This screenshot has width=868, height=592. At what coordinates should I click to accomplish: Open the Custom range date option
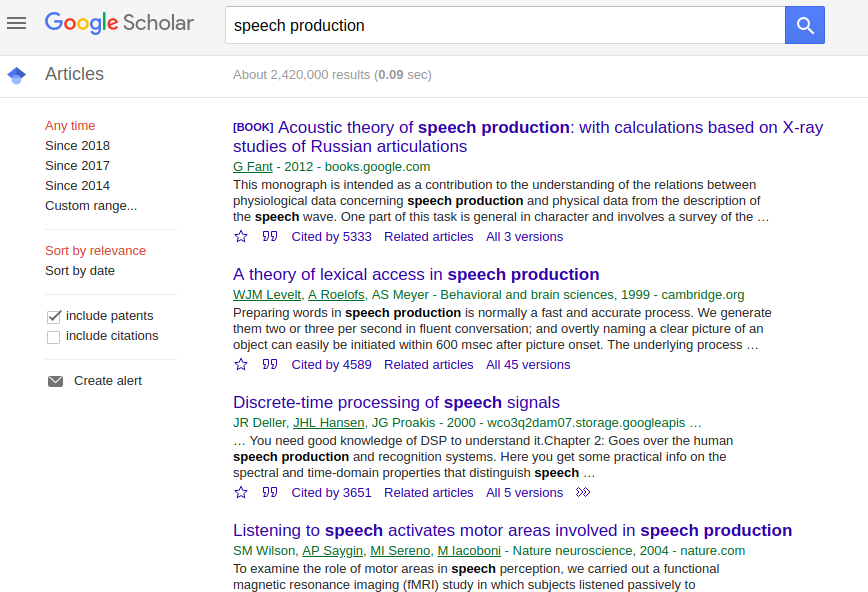click(x=91, y=205)
